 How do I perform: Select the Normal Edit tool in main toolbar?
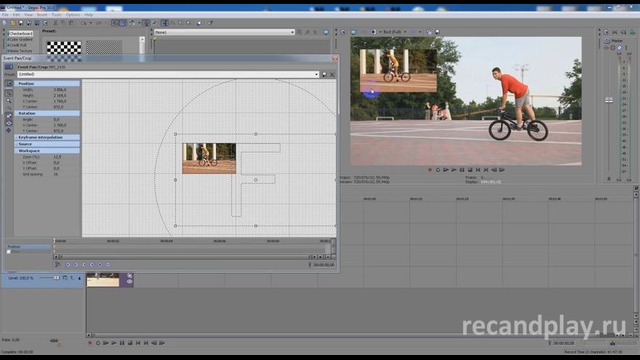point(164,23)
